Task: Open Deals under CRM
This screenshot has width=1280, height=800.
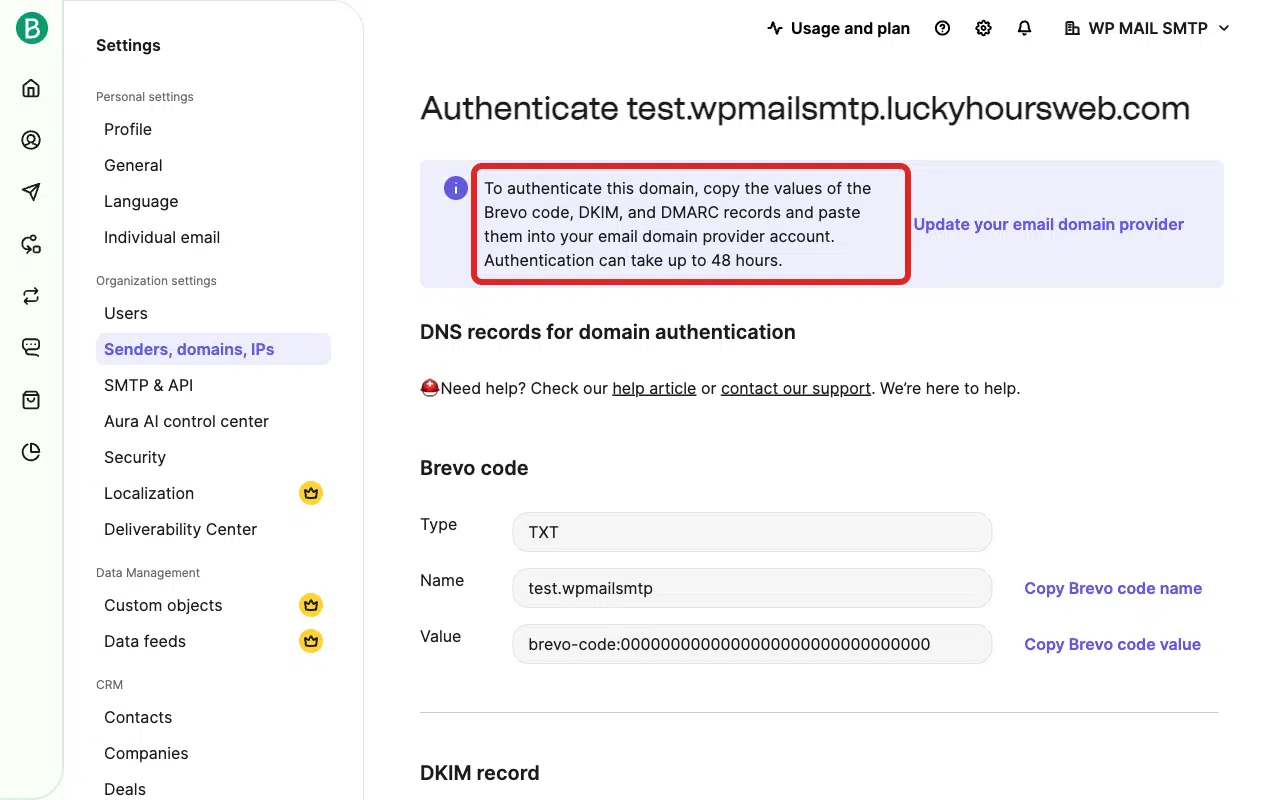Action: coord(125,789)
